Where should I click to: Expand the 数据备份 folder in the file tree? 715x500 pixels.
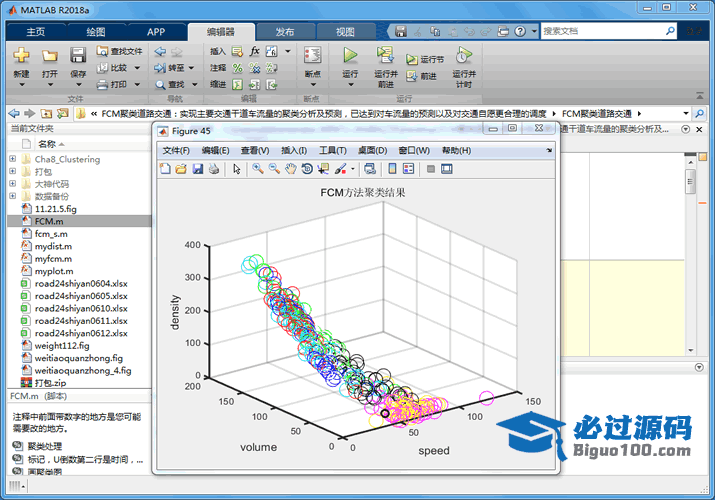click(x=13, y=196)
